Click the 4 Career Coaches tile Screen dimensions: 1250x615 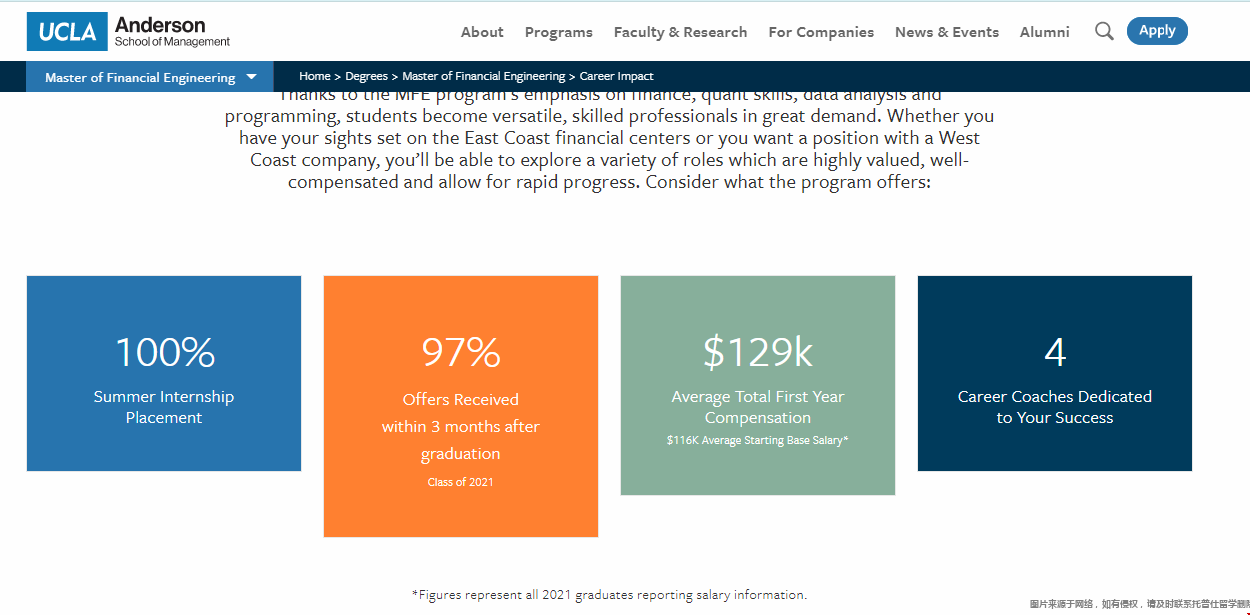[1055, 373]
